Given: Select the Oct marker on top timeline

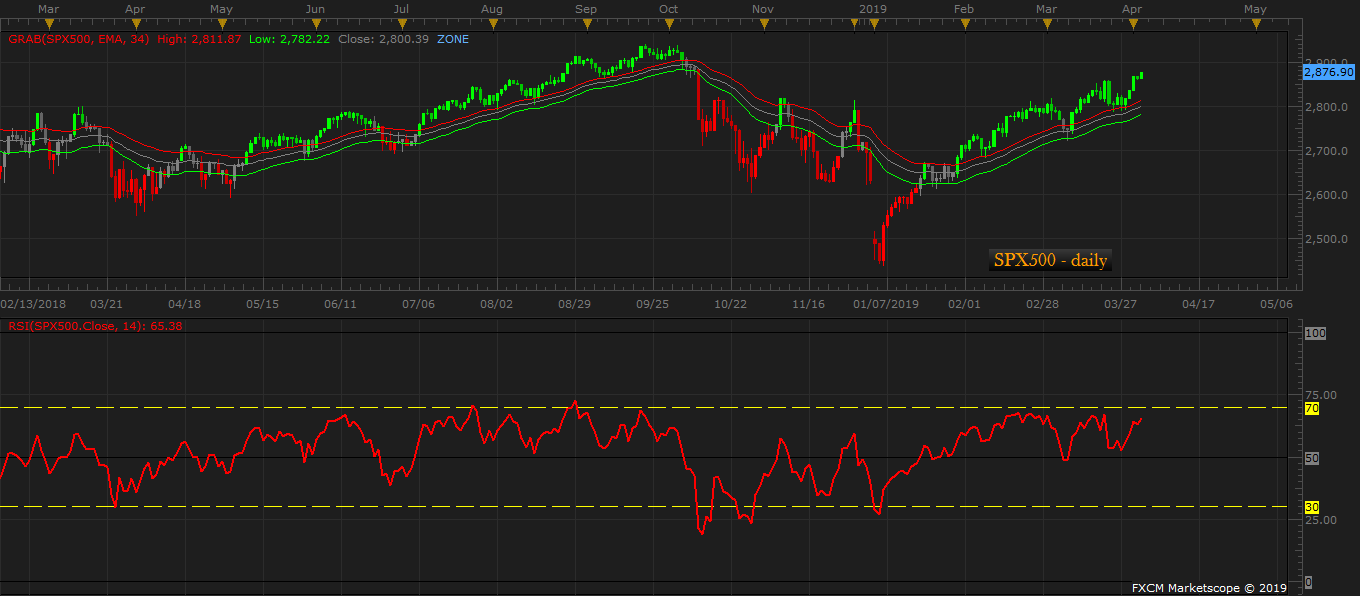Looking at the screenshot, I should 668,24.
